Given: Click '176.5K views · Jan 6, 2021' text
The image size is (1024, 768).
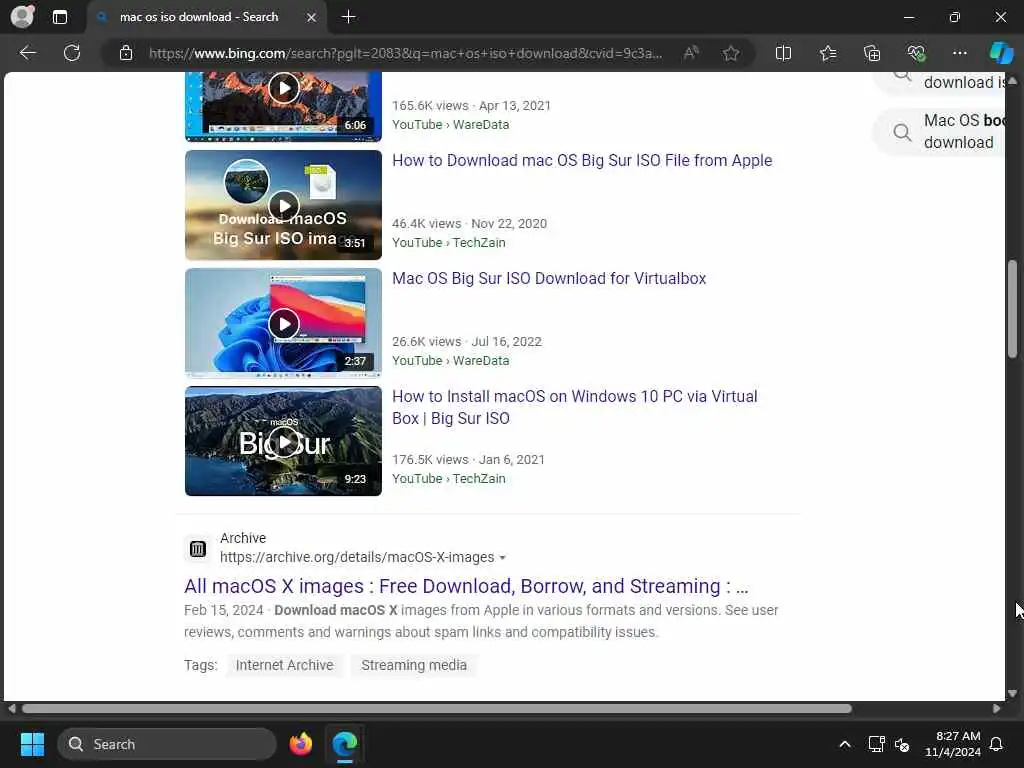Looking at the screenshot, I should [x=468, y=460].
